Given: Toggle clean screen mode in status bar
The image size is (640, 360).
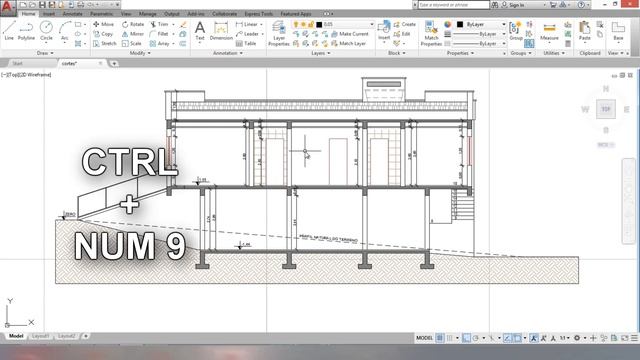Looking at the screenshot, I should coord(625,338).
